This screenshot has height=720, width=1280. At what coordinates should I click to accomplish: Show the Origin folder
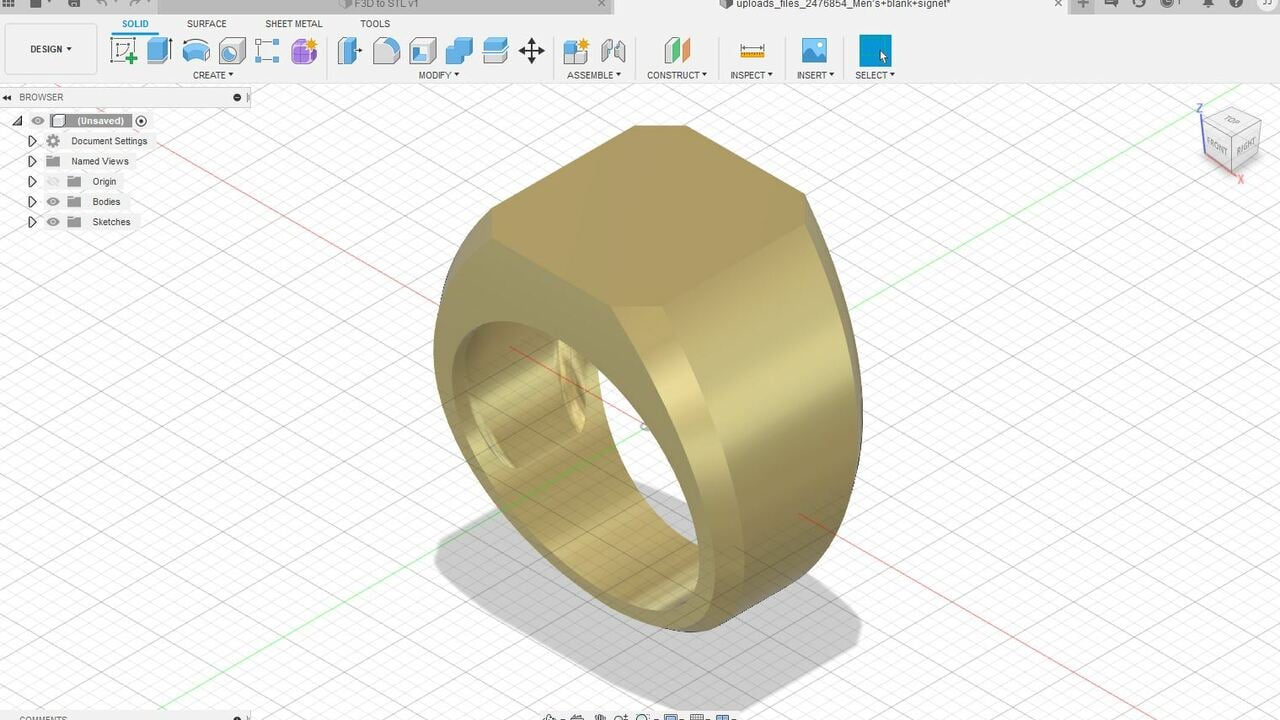pyautogui.click(x=53, y=182)
